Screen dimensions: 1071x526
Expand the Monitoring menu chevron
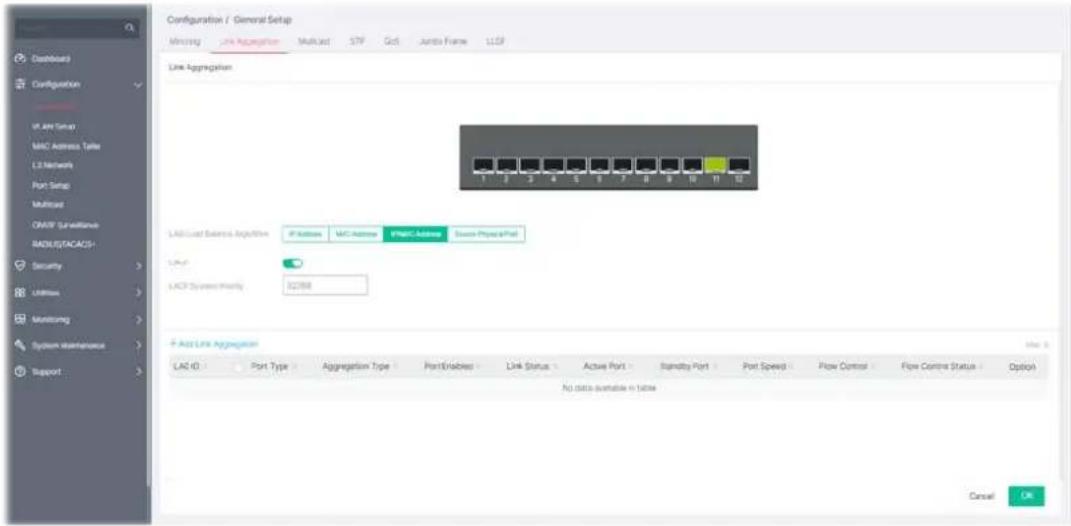click(139, 318)
